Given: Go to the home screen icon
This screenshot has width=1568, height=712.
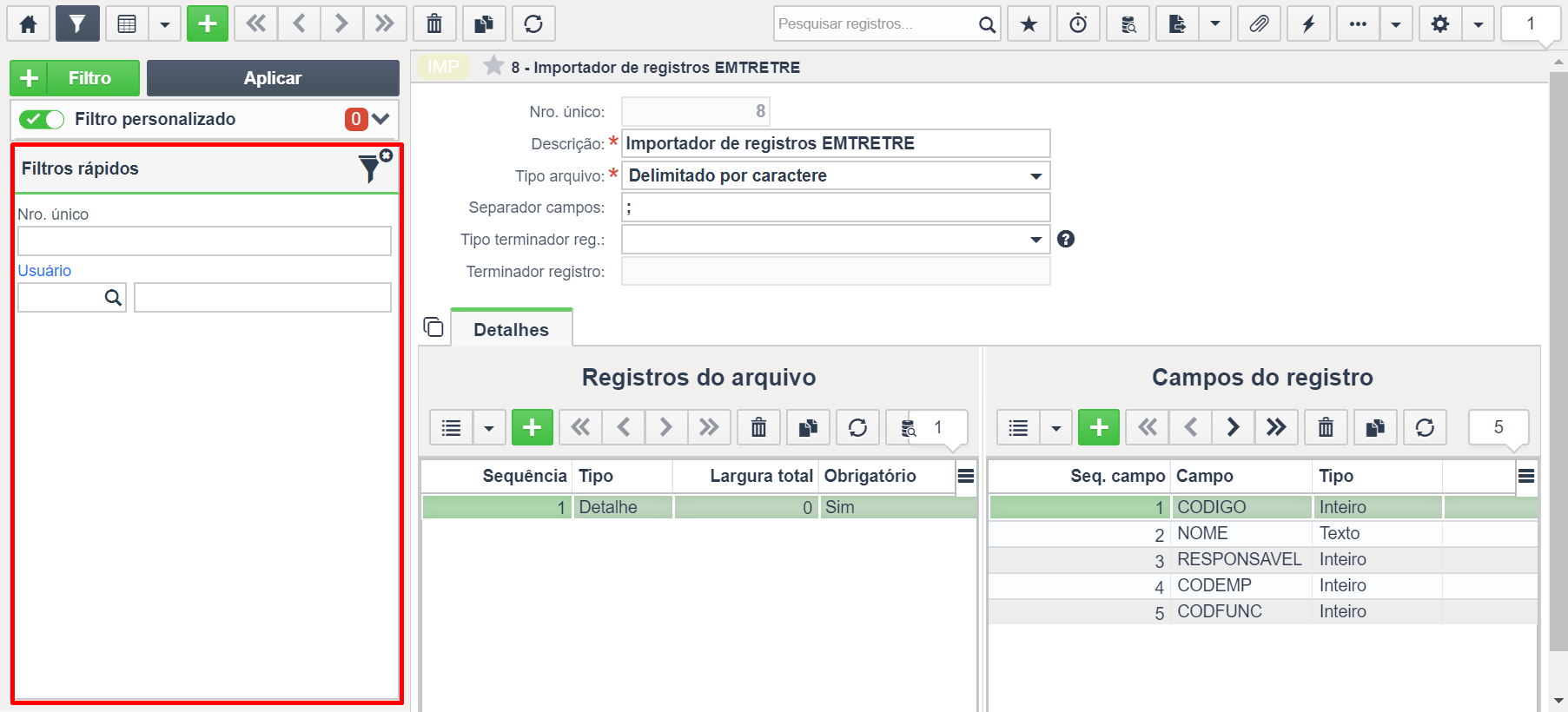Looking at the screenshot, I should [x=28, y=23].
